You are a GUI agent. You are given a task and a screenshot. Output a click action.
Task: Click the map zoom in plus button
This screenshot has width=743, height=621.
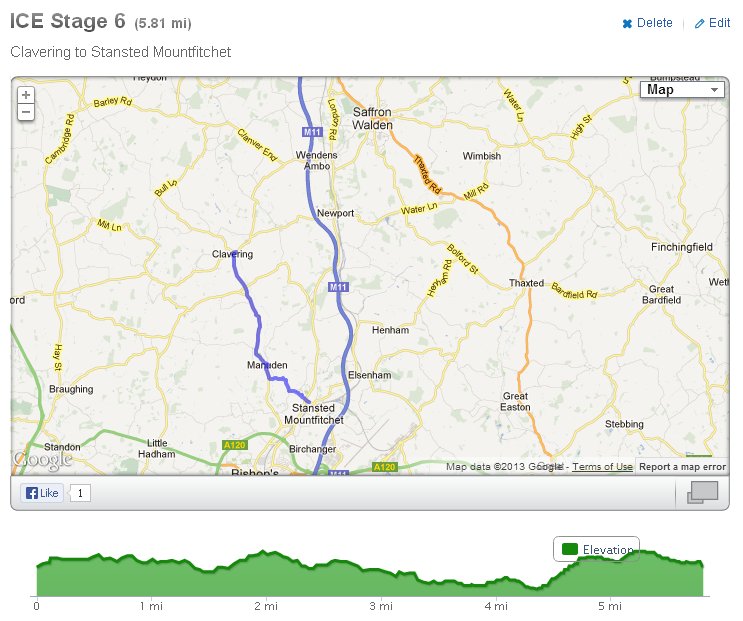pos(25,95)
